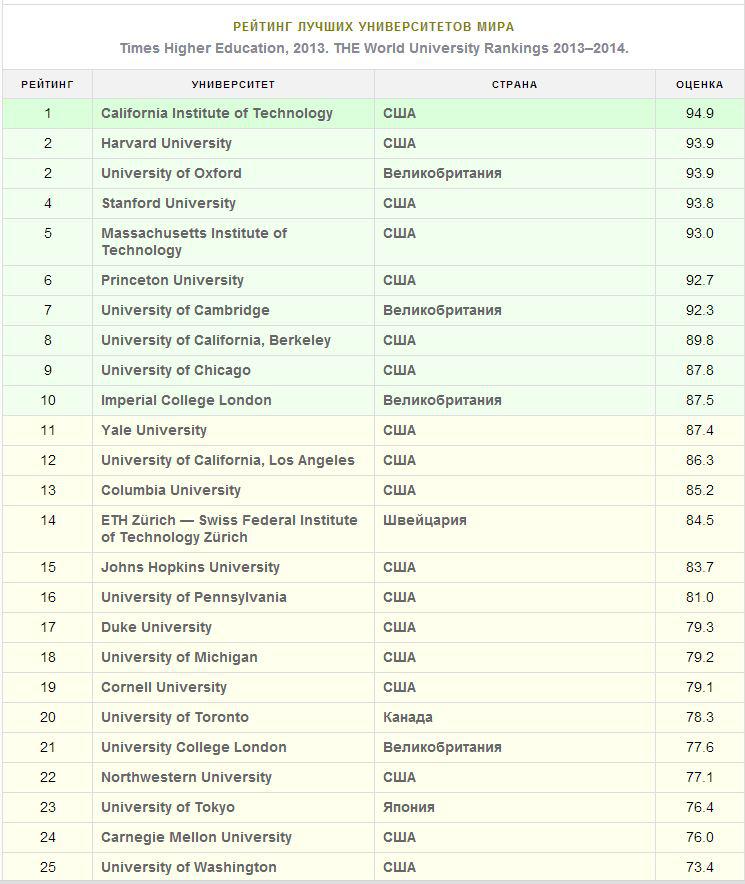Click the РЕЙТИНГ column header
745x884 pixels.
47,85
